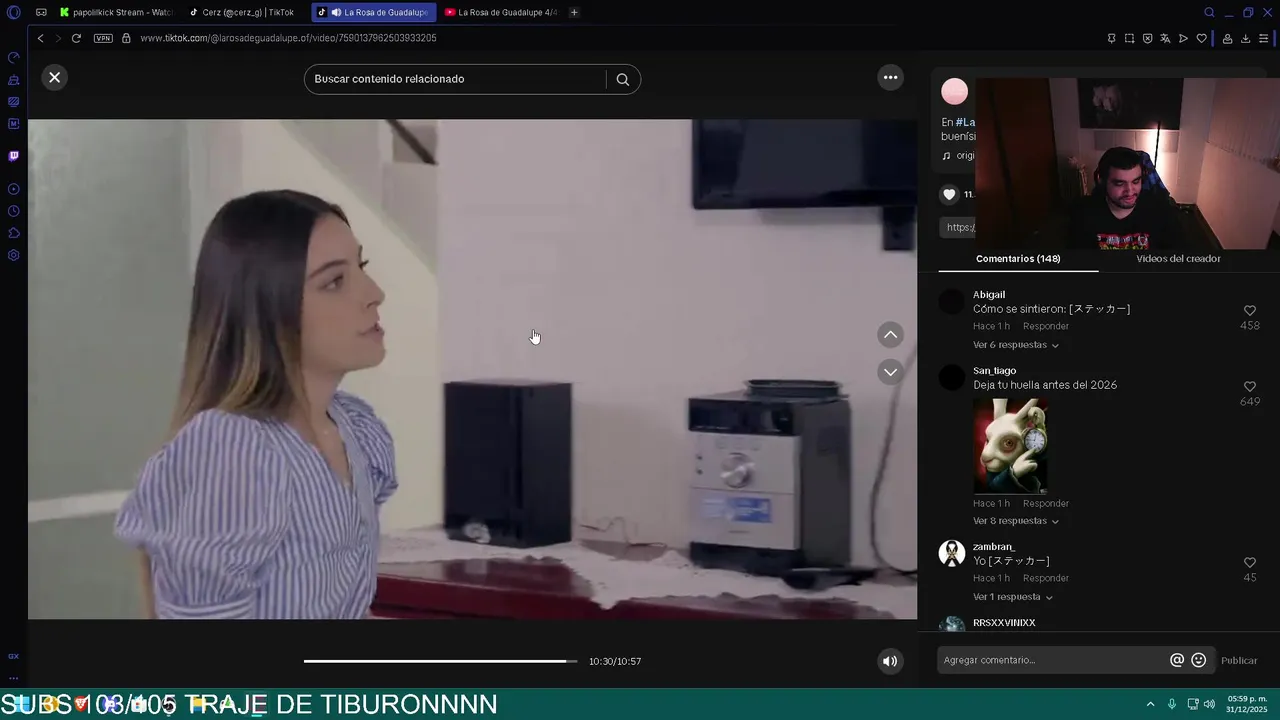Open the browser profile account icon
The width and height of the screenshot is (1280, 720).
click(1227, 38)
